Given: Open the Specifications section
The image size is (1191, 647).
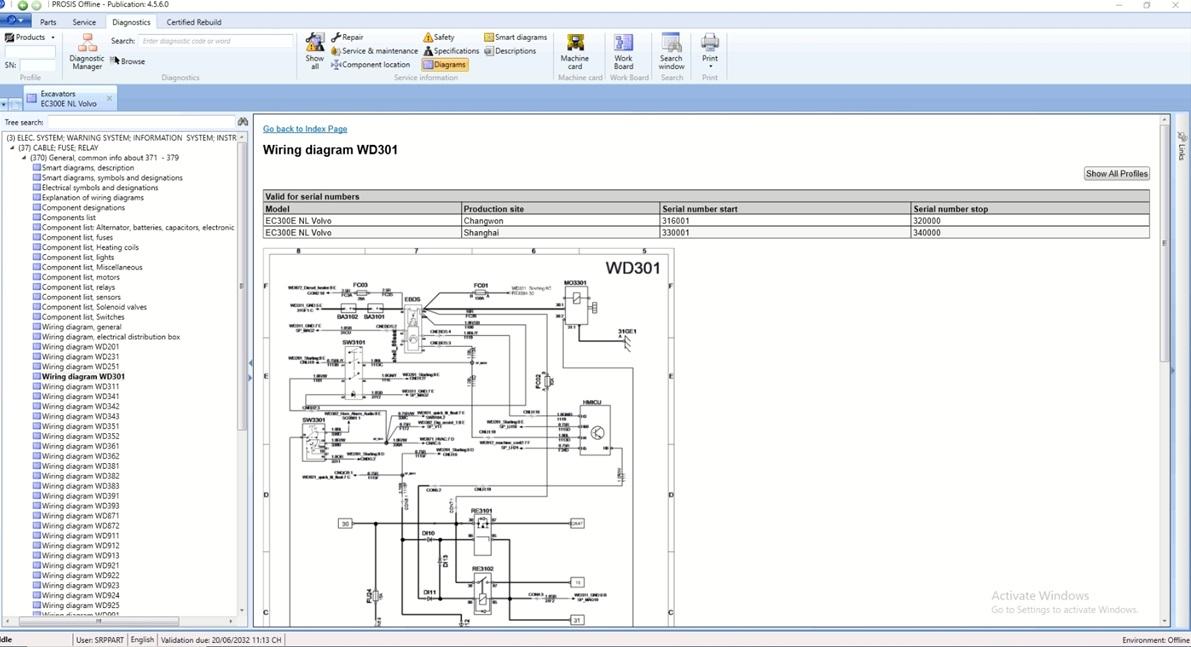Looking at the screenshot, I should pos(451,51).
